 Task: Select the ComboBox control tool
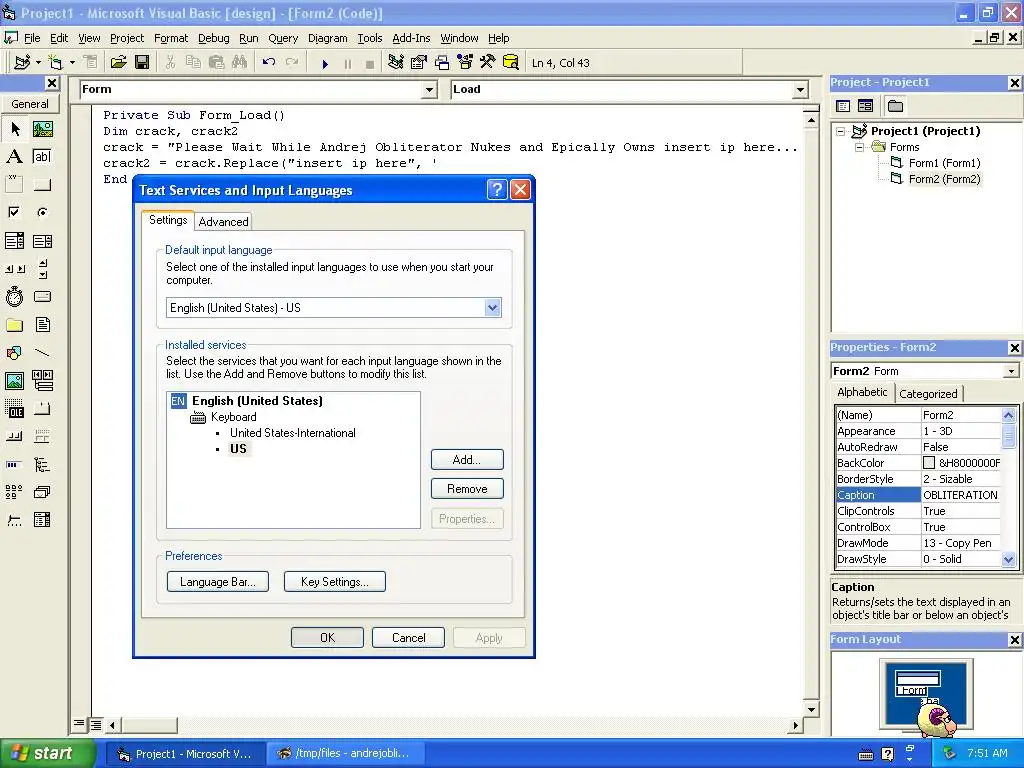click(x=14, y=241)
